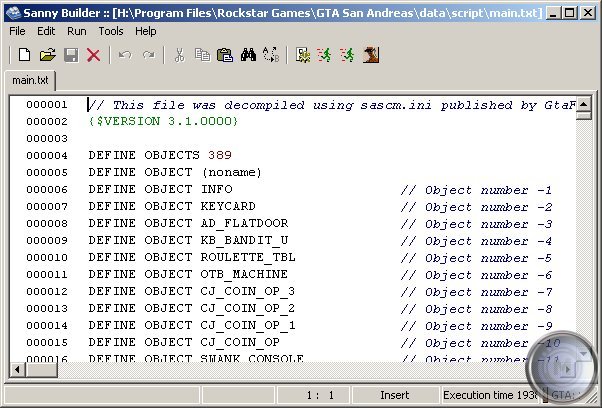Click the 'CJ_COIN_OP_1' object name

(x=248, y=325)
